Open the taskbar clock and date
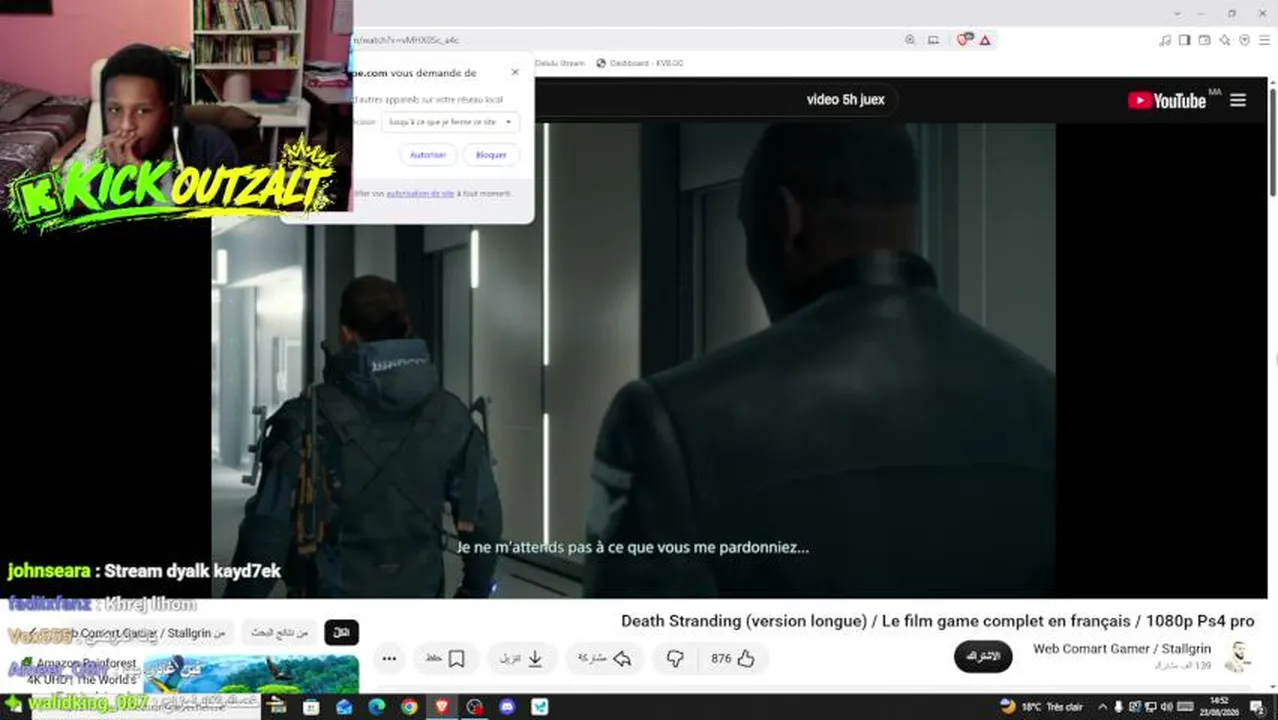1278x720 pixels. click(x=1219, y=707)
